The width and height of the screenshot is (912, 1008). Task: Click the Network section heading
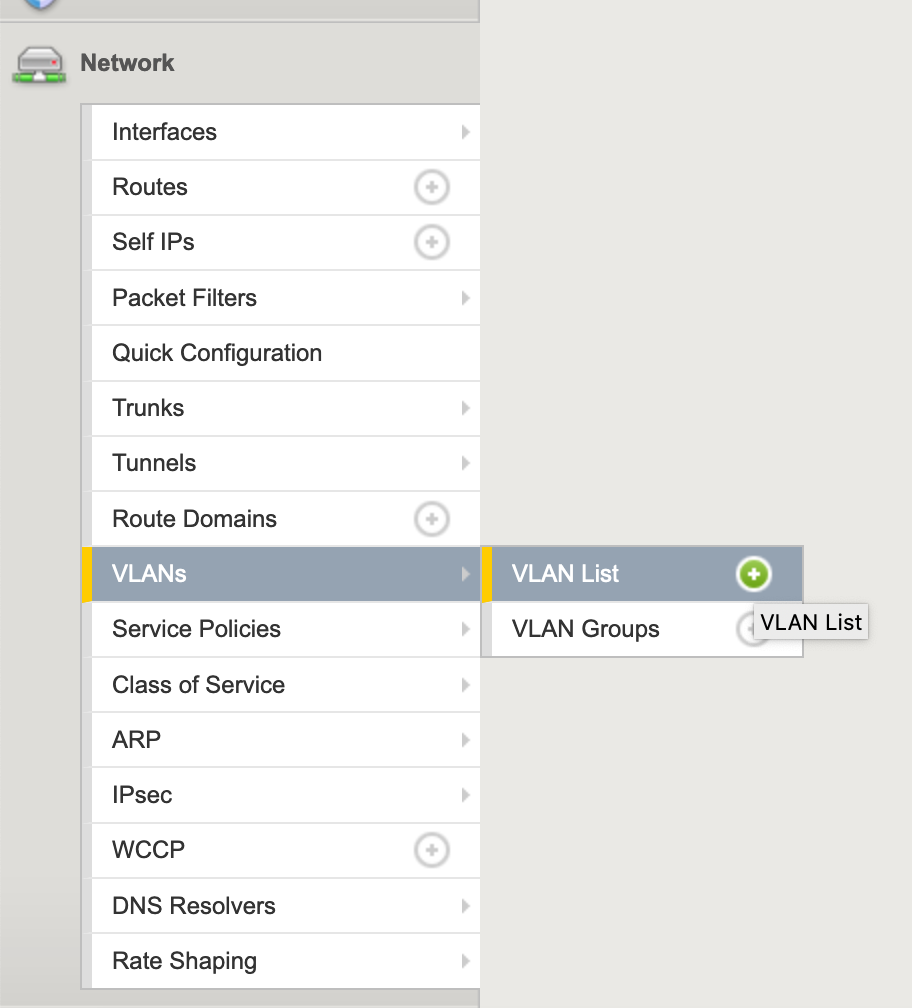pyautogui.click(x=127, y=63)
